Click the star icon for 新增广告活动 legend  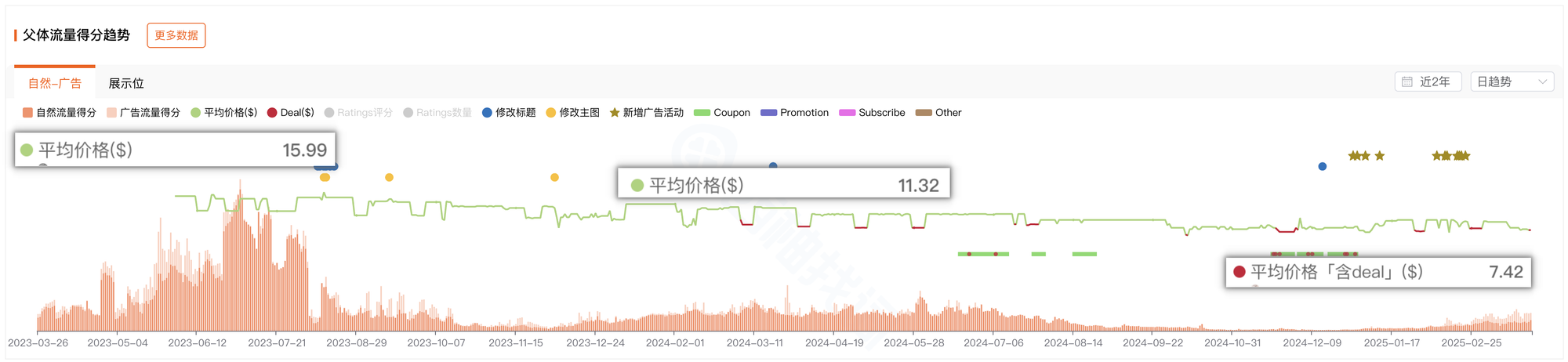(x=615, y=113)
